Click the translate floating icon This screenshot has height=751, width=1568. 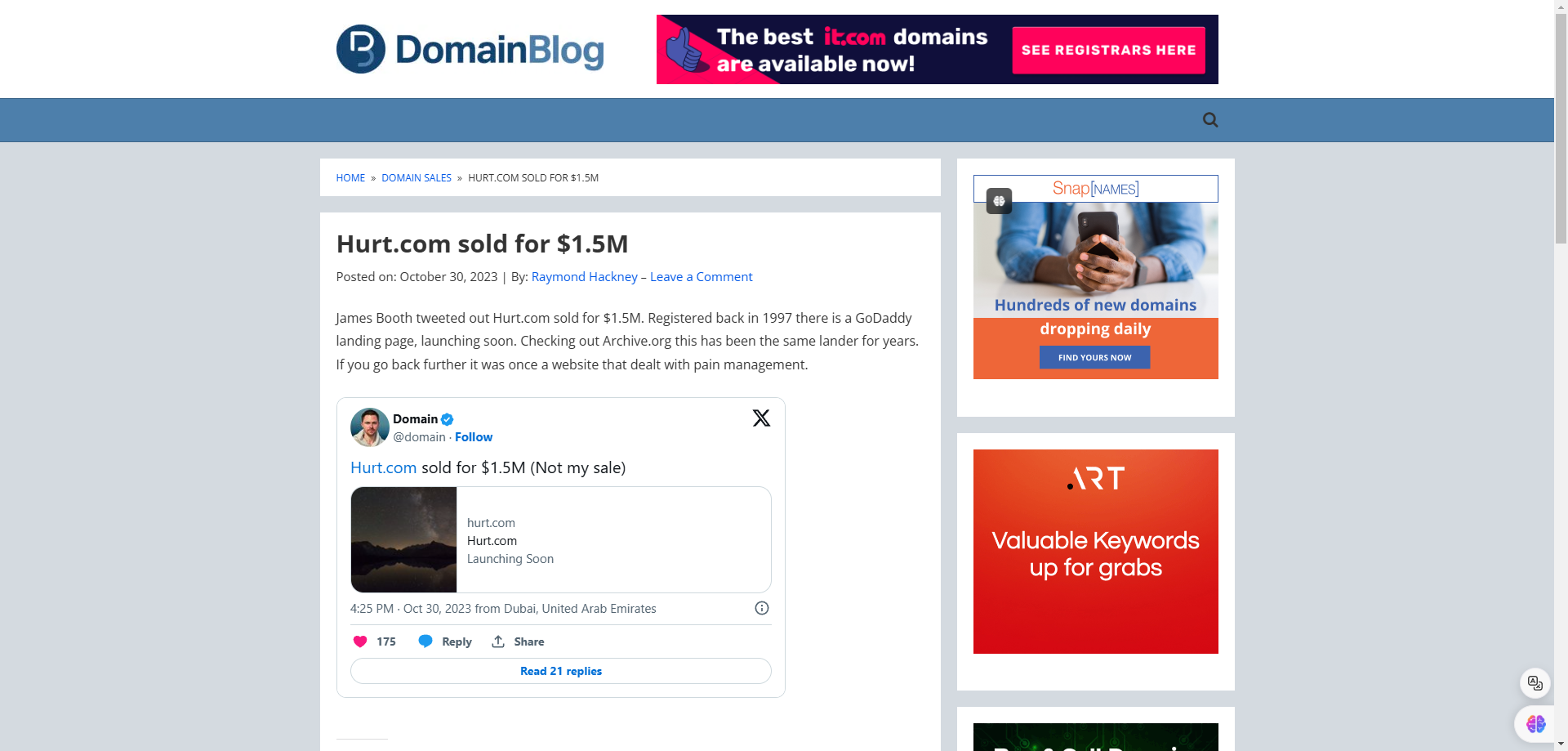click(1535, 683)
